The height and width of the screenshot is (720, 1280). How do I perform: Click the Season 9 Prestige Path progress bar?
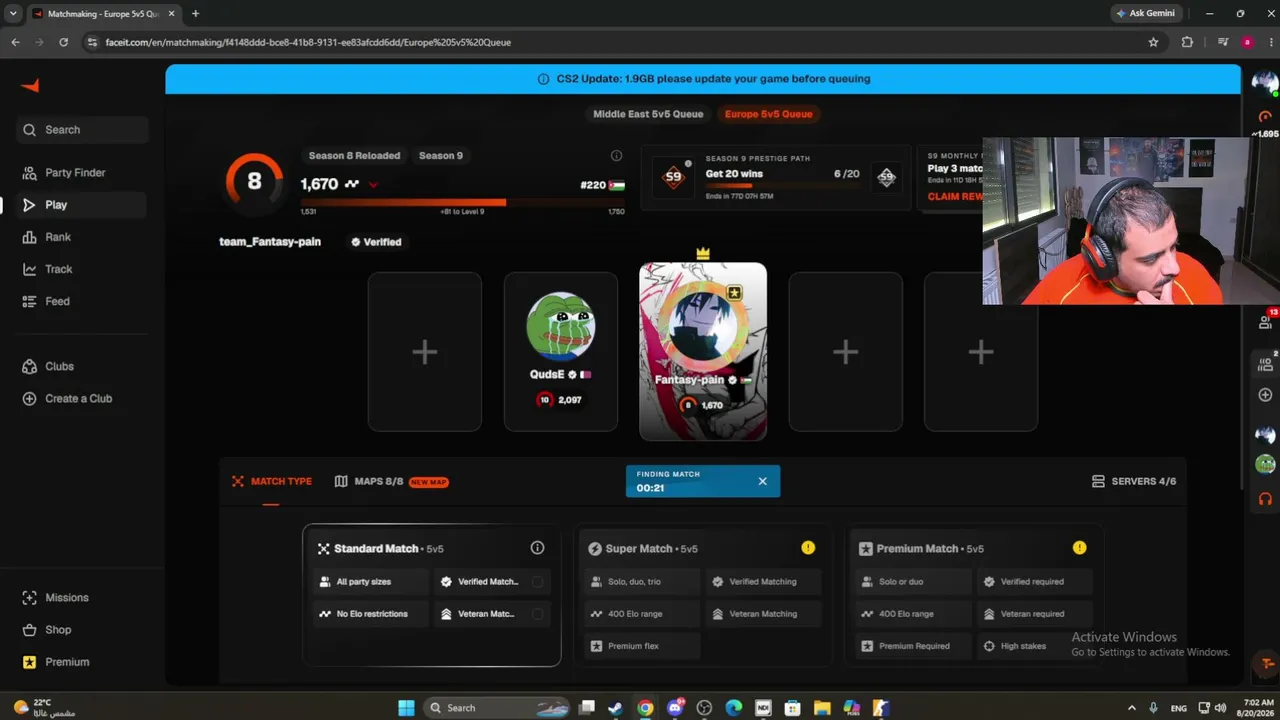click(782, 186)
